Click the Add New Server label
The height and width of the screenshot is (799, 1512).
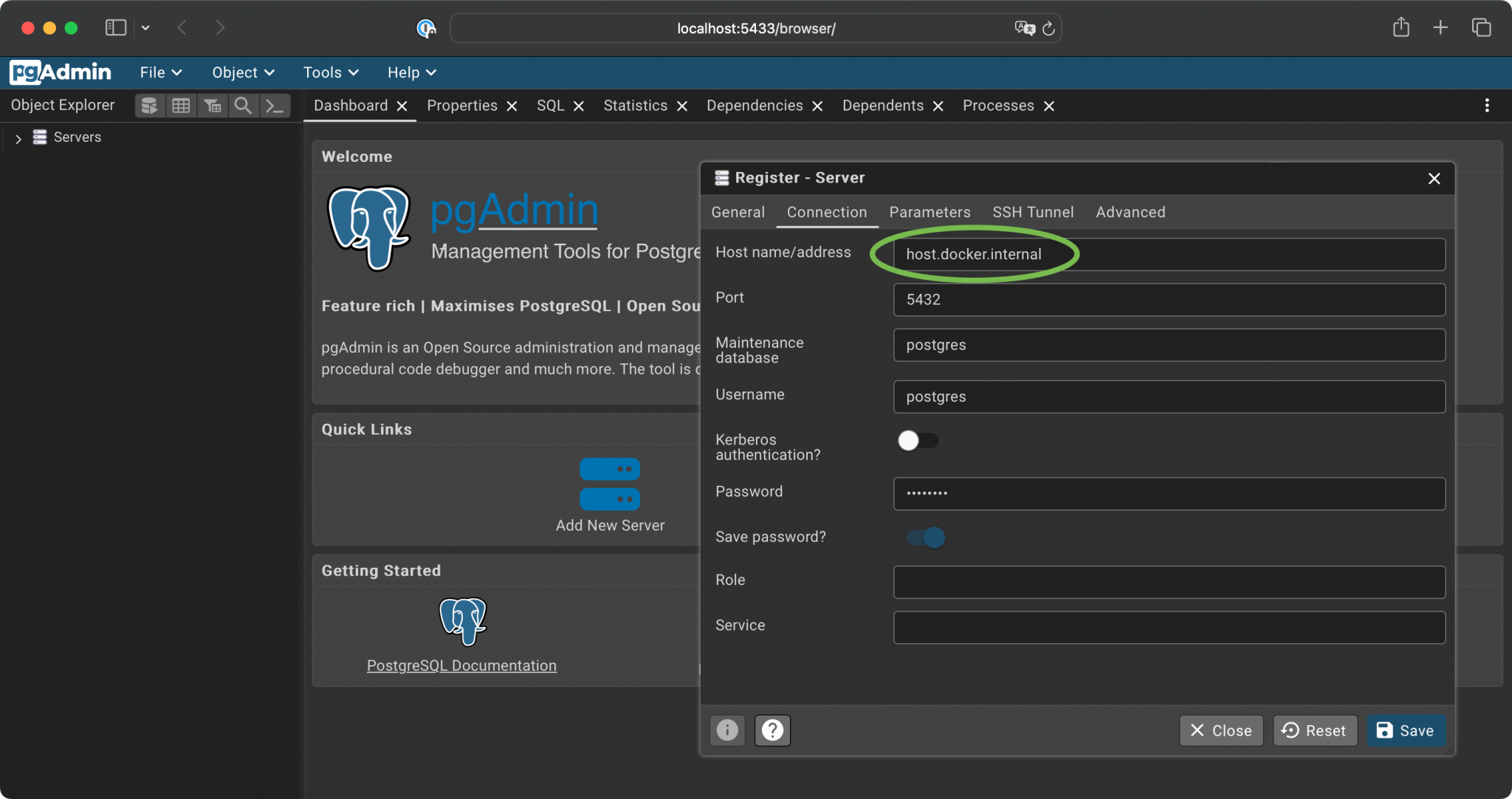[x=610, y=525]
